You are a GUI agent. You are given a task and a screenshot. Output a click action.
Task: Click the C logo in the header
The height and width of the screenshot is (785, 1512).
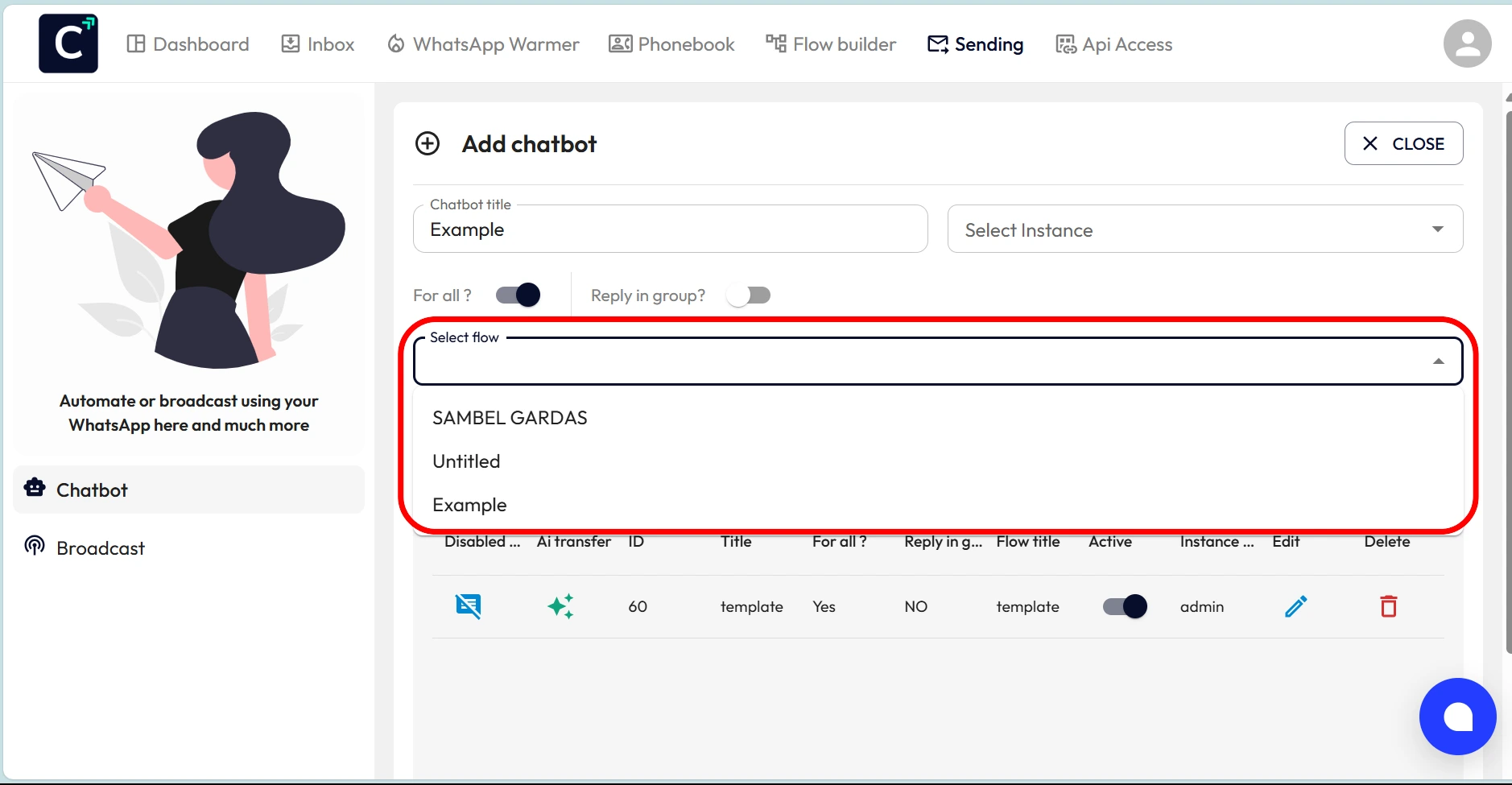pos(68,43)
